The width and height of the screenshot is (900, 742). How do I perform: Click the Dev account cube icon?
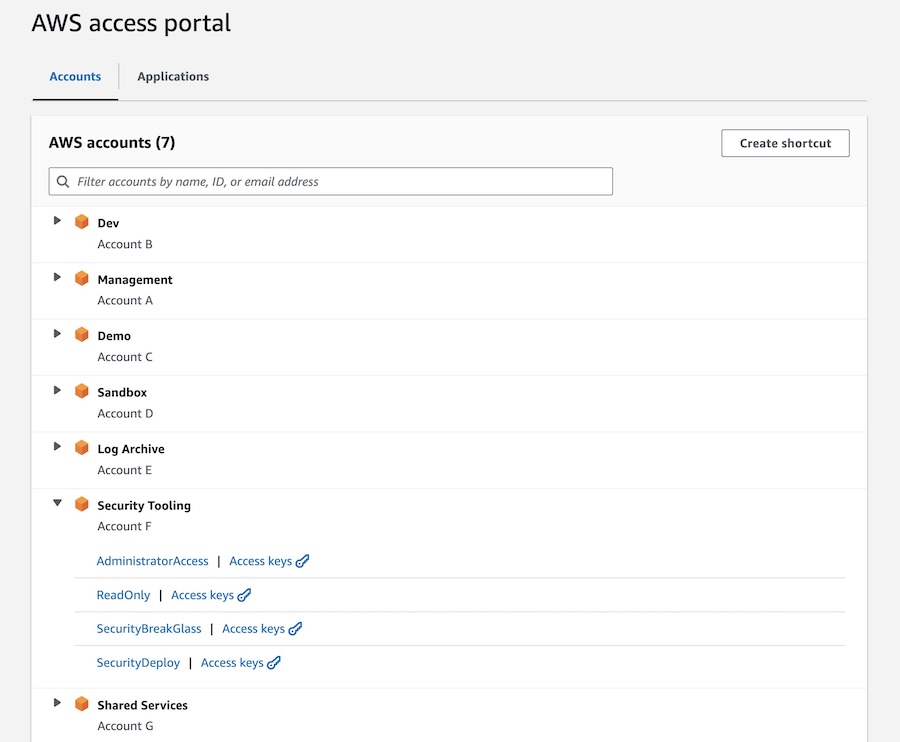82,222
